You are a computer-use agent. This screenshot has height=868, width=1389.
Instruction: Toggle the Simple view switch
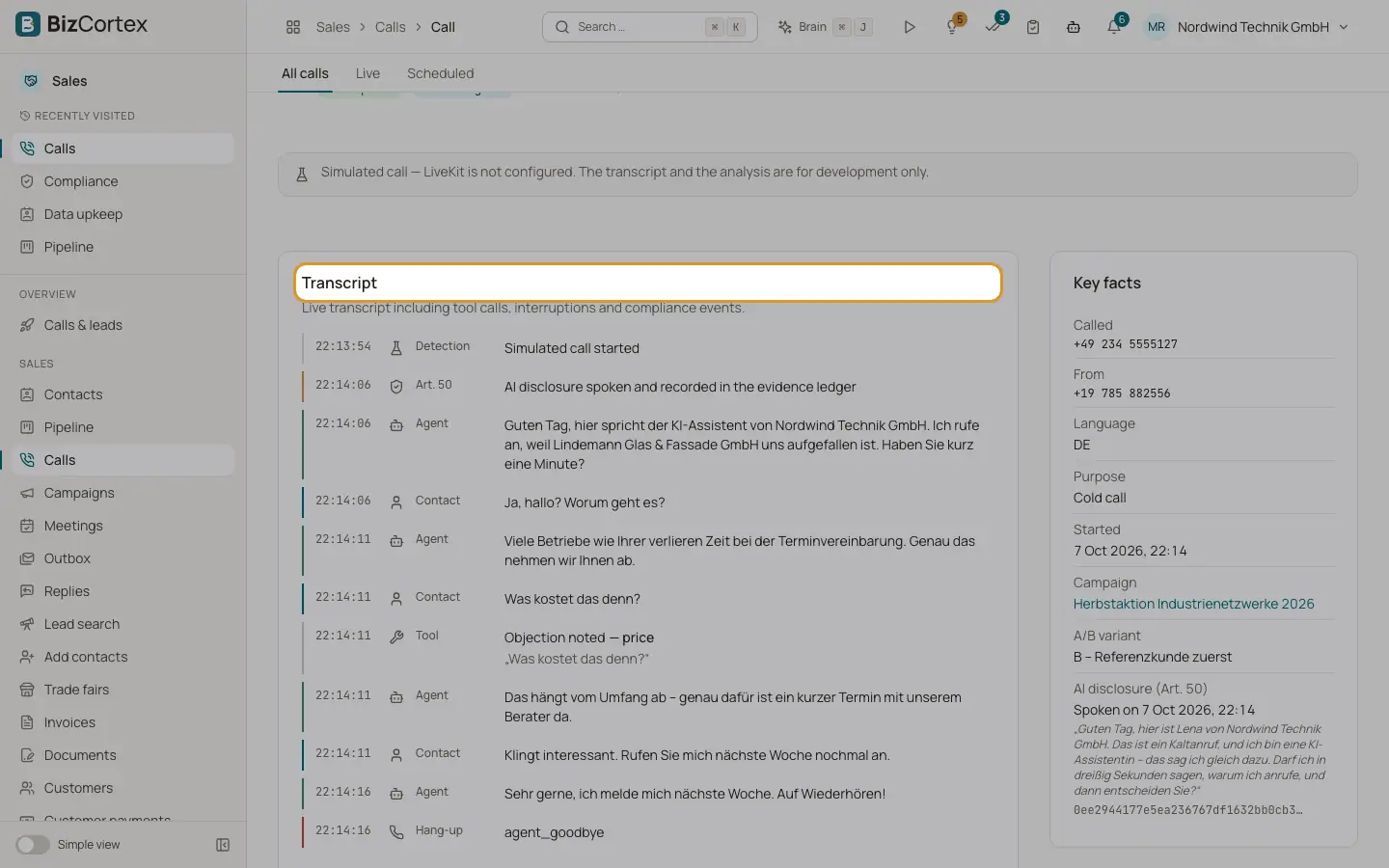pyautogui.click(x=33, y=845)
